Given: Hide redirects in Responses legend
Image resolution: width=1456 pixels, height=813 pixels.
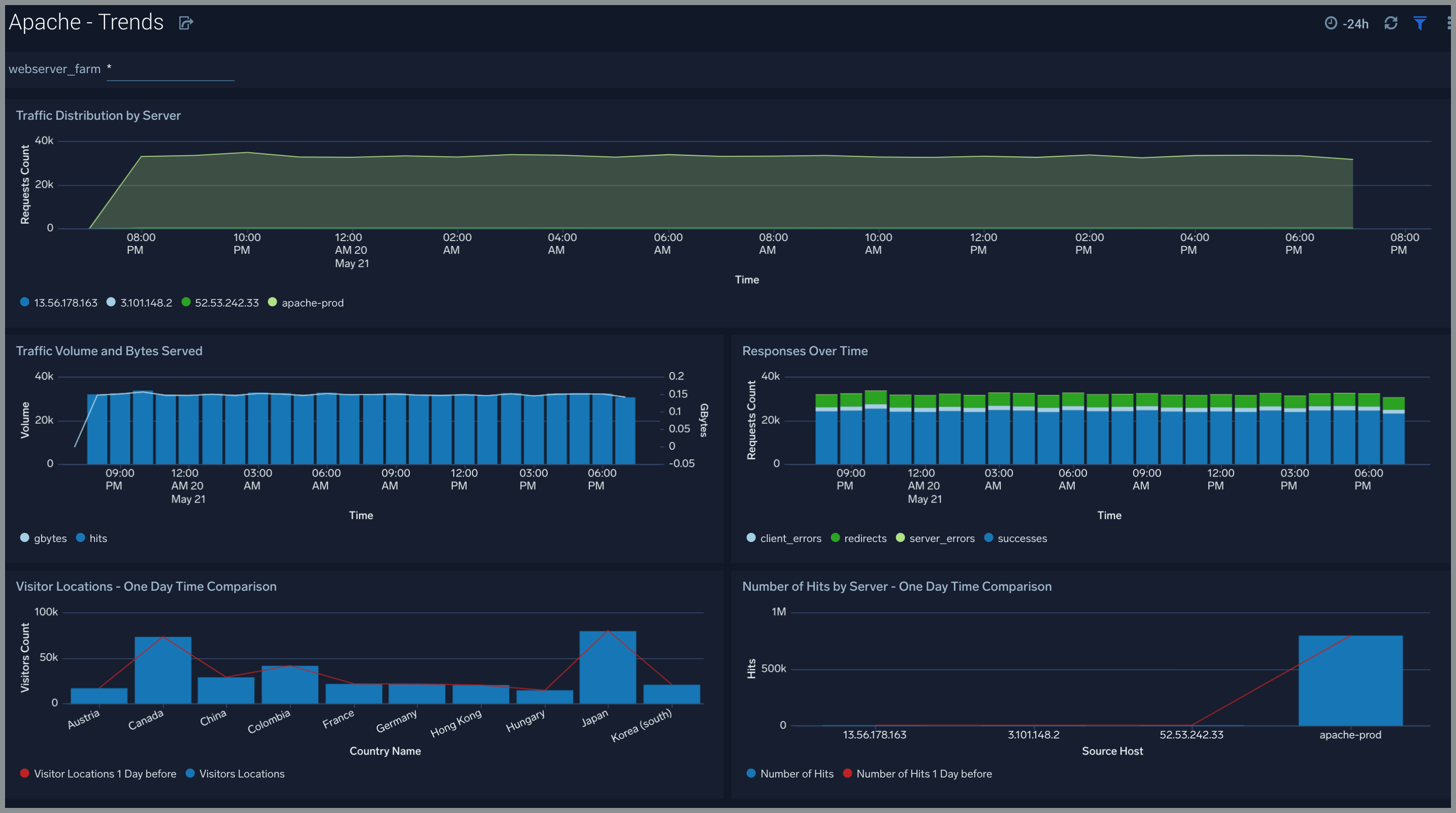Looking at the screenshot, I should tap(865, 538).
